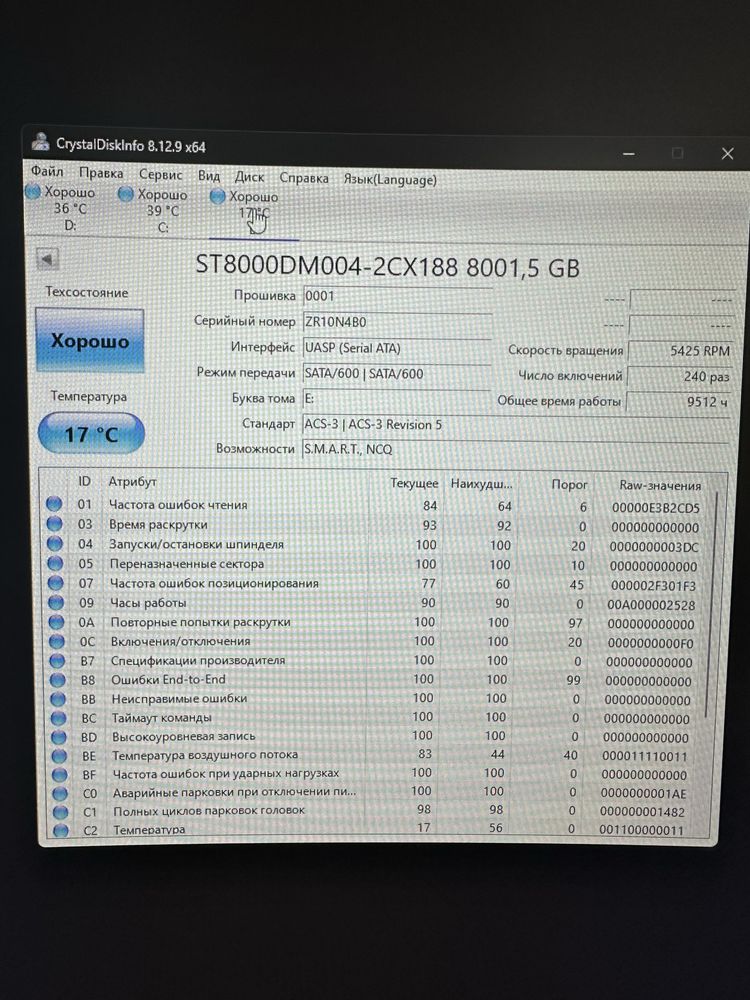Click raw value 00A000002528

pyautogui.click(x=651, y=605)
